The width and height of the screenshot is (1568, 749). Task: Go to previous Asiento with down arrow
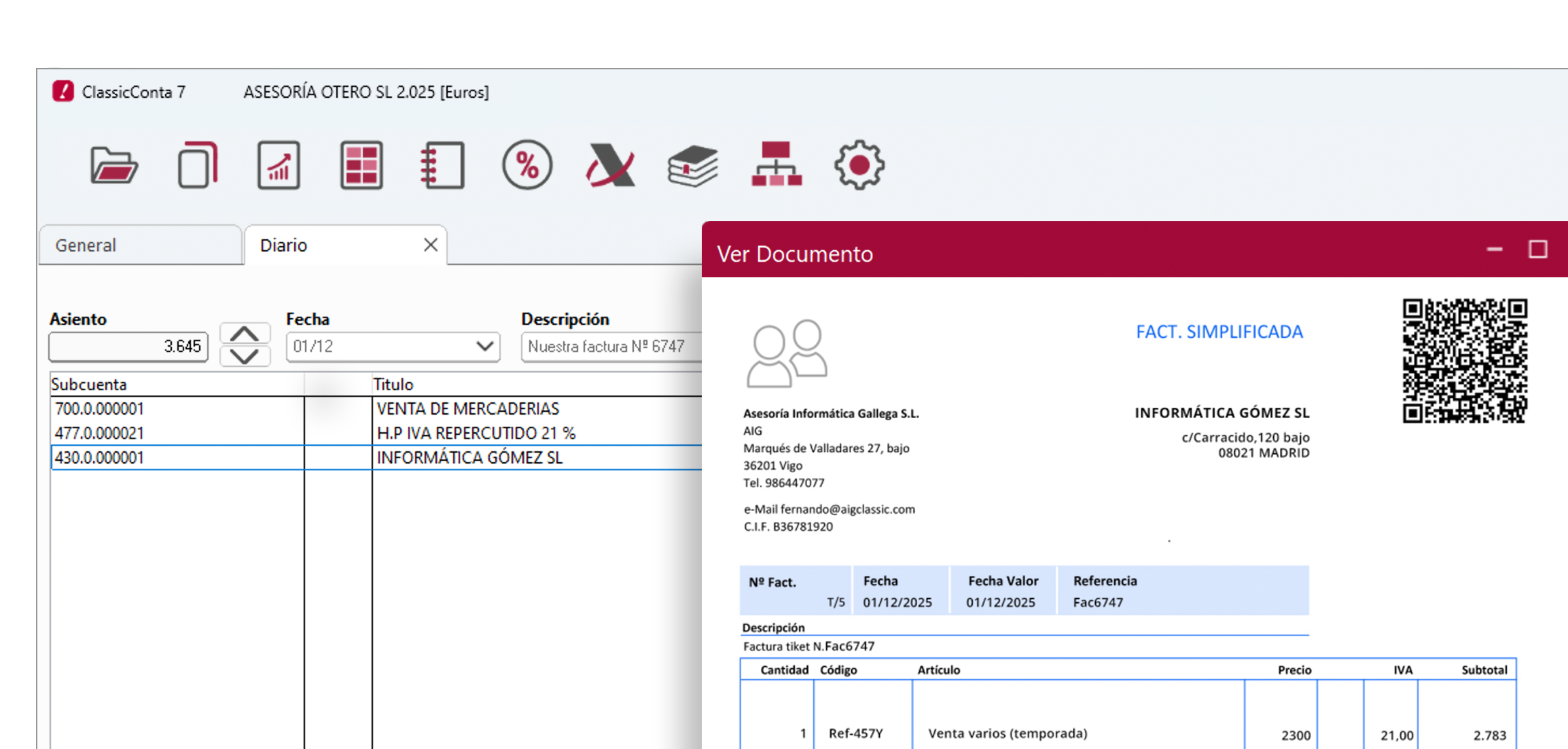click(x=245, y=356)
